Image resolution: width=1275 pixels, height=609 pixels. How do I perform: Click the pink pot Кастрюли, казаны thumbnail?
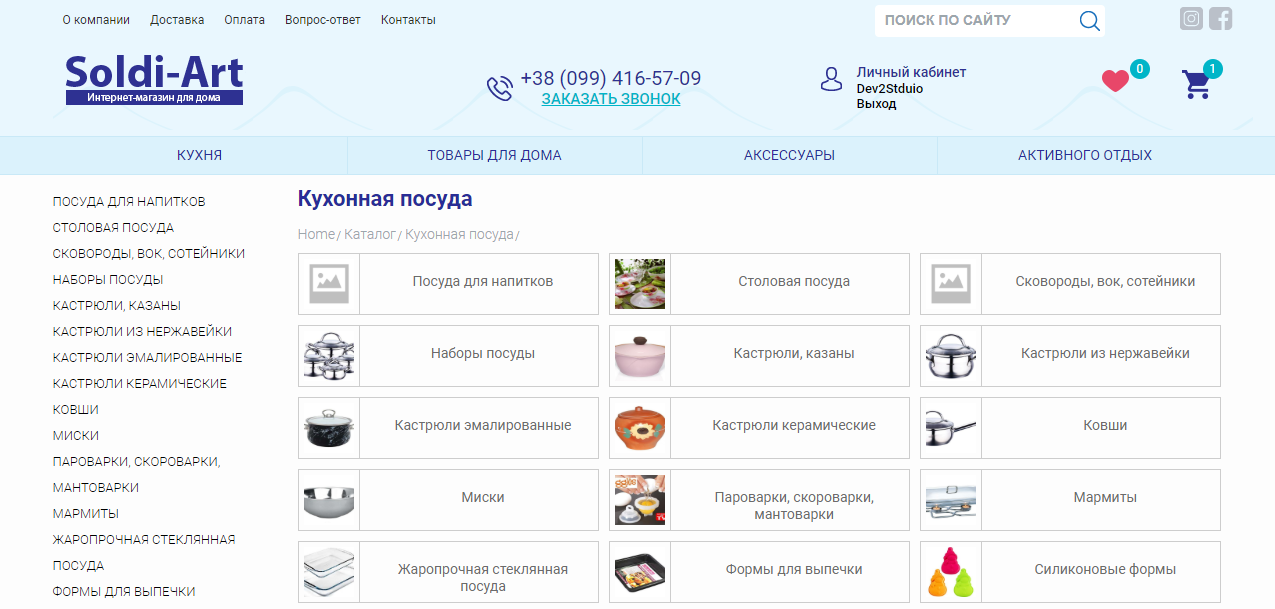coord(639,354)
